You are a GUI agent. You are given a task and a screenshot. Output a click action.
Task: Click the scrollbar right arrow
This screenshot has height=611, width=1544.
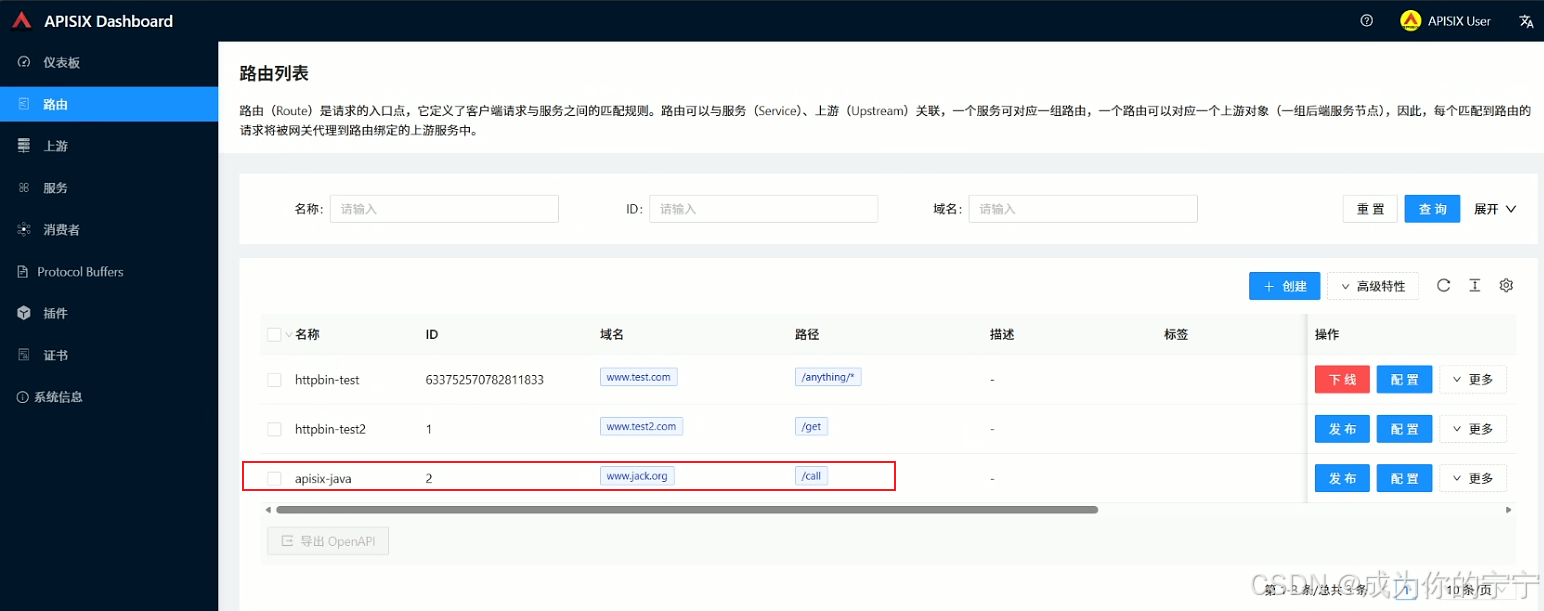(x=1509, y=510)
